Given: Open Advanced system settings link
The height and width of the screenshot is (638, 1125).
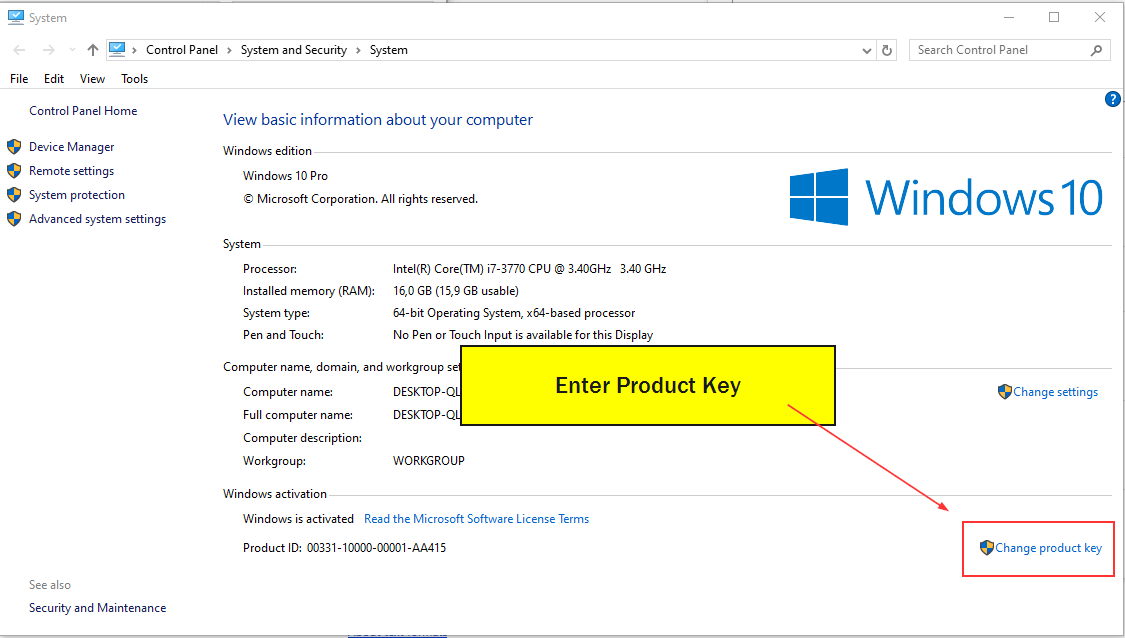Looking at the screenshot, I should [98, 219].
